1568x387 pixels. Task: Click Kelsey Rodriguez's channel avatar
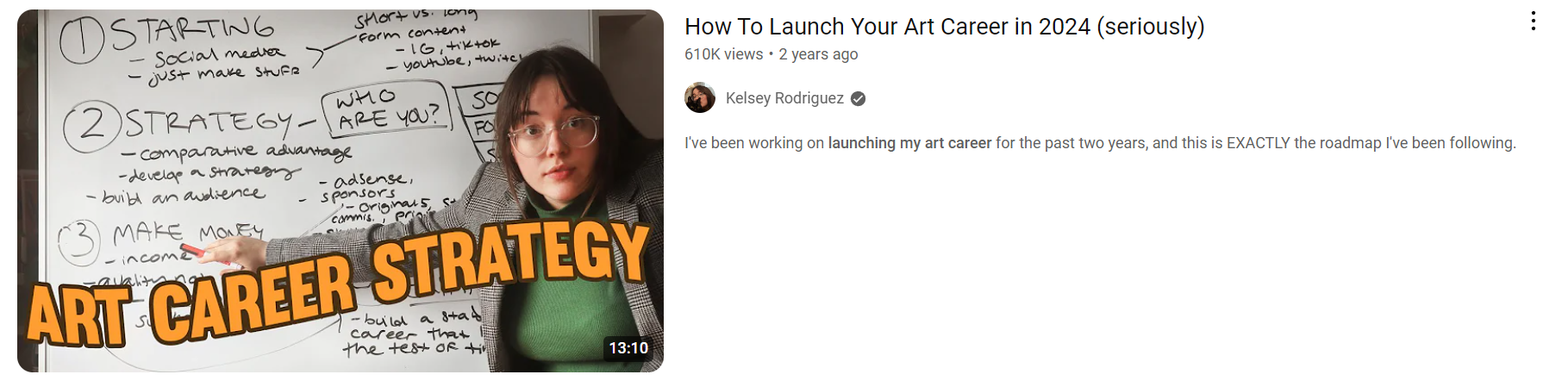coord(700,98)
